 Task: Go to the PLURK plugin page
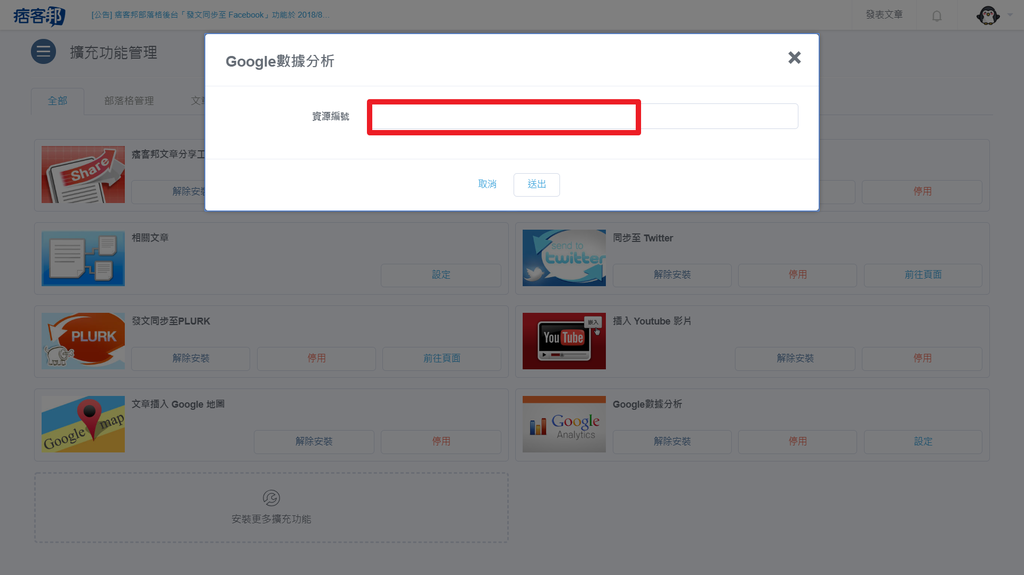coord(441,358)
